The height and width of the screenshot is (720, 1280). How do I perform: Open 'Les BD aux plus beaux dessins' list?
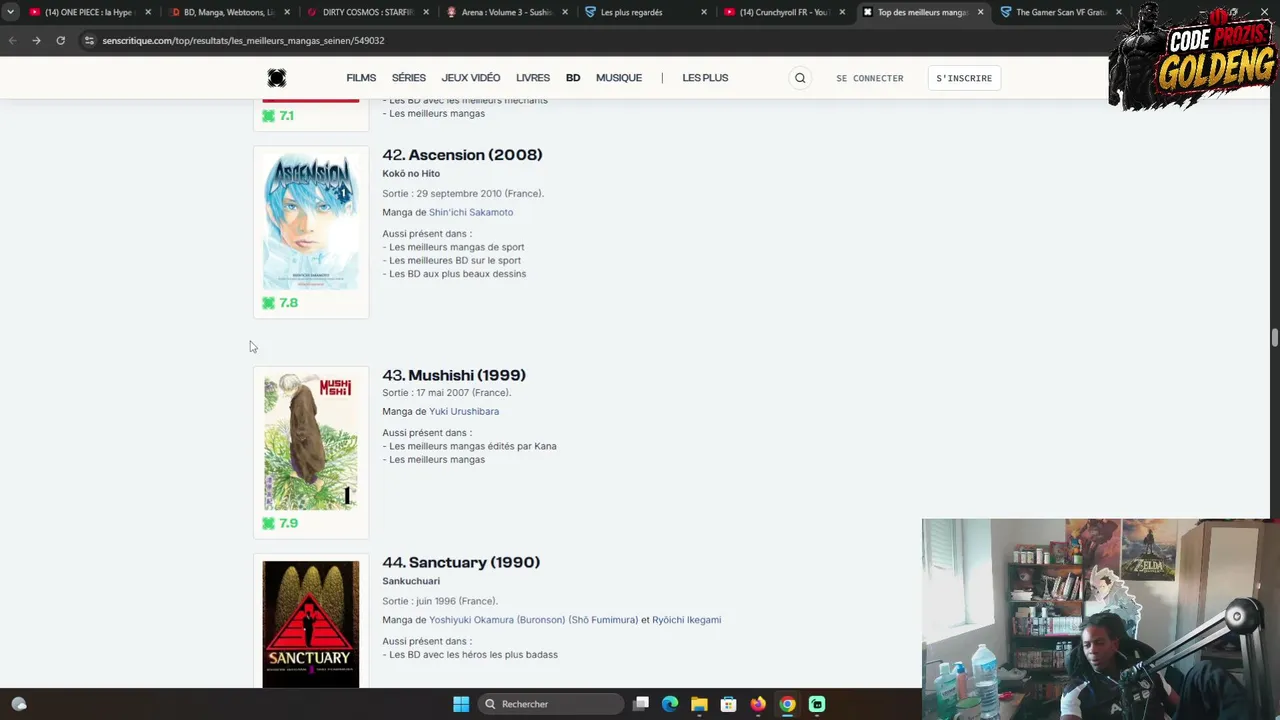point(457,274)
